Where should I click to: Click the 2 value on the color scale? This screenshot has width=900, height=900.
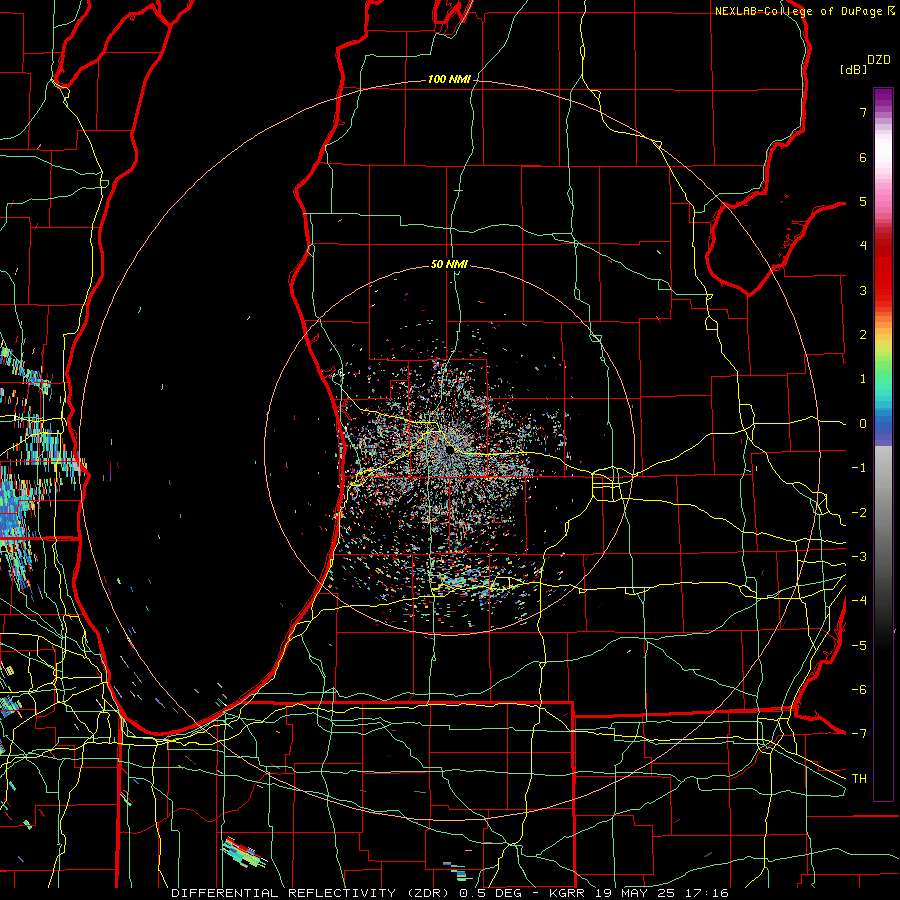pos(863,335)
